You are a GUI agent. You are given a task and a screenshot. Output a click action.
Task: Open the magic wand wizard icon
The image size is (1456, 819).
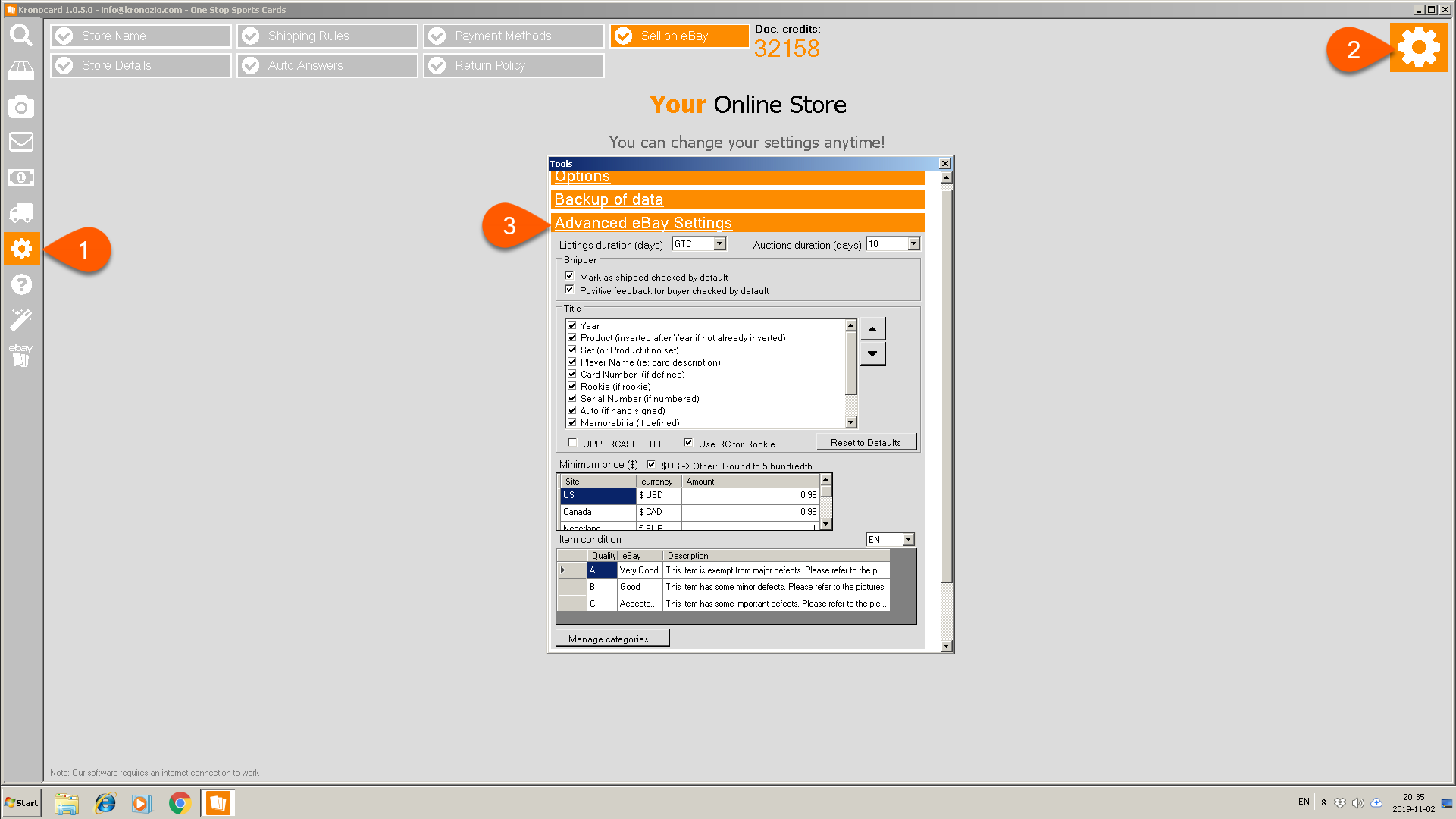pos(21,319)
